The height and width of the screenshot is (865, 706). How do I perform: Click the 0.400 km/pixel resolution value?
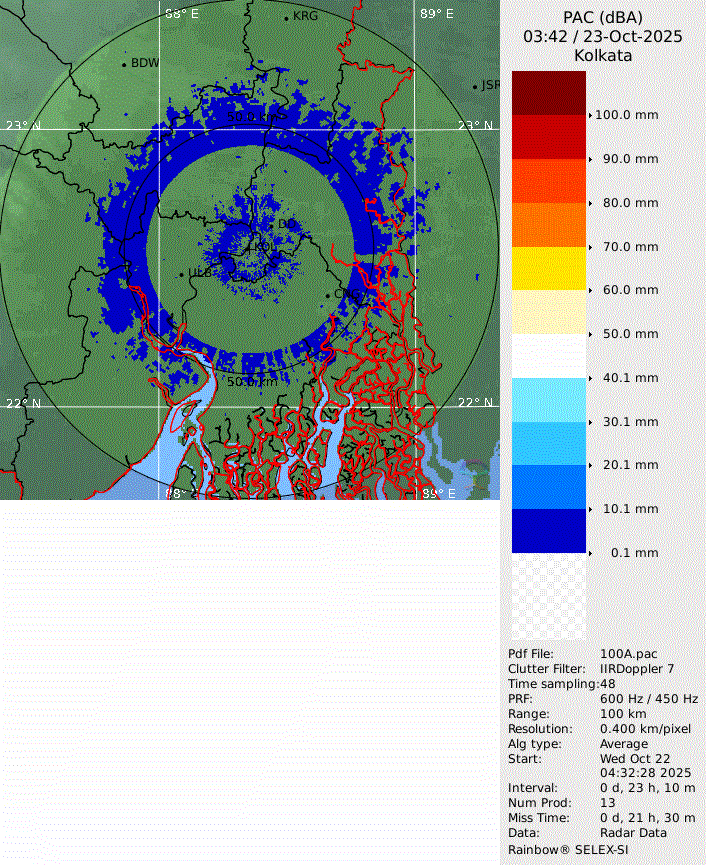pos(645,729)
